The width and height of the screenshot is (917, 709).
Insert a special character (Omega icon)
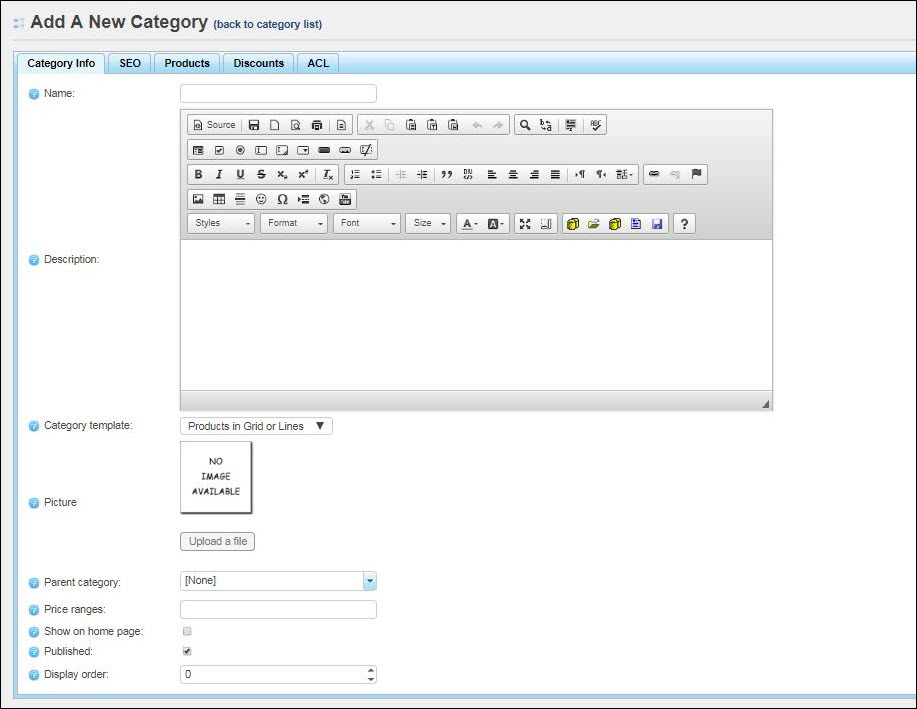pyautogui.click(x=282, y=199)
